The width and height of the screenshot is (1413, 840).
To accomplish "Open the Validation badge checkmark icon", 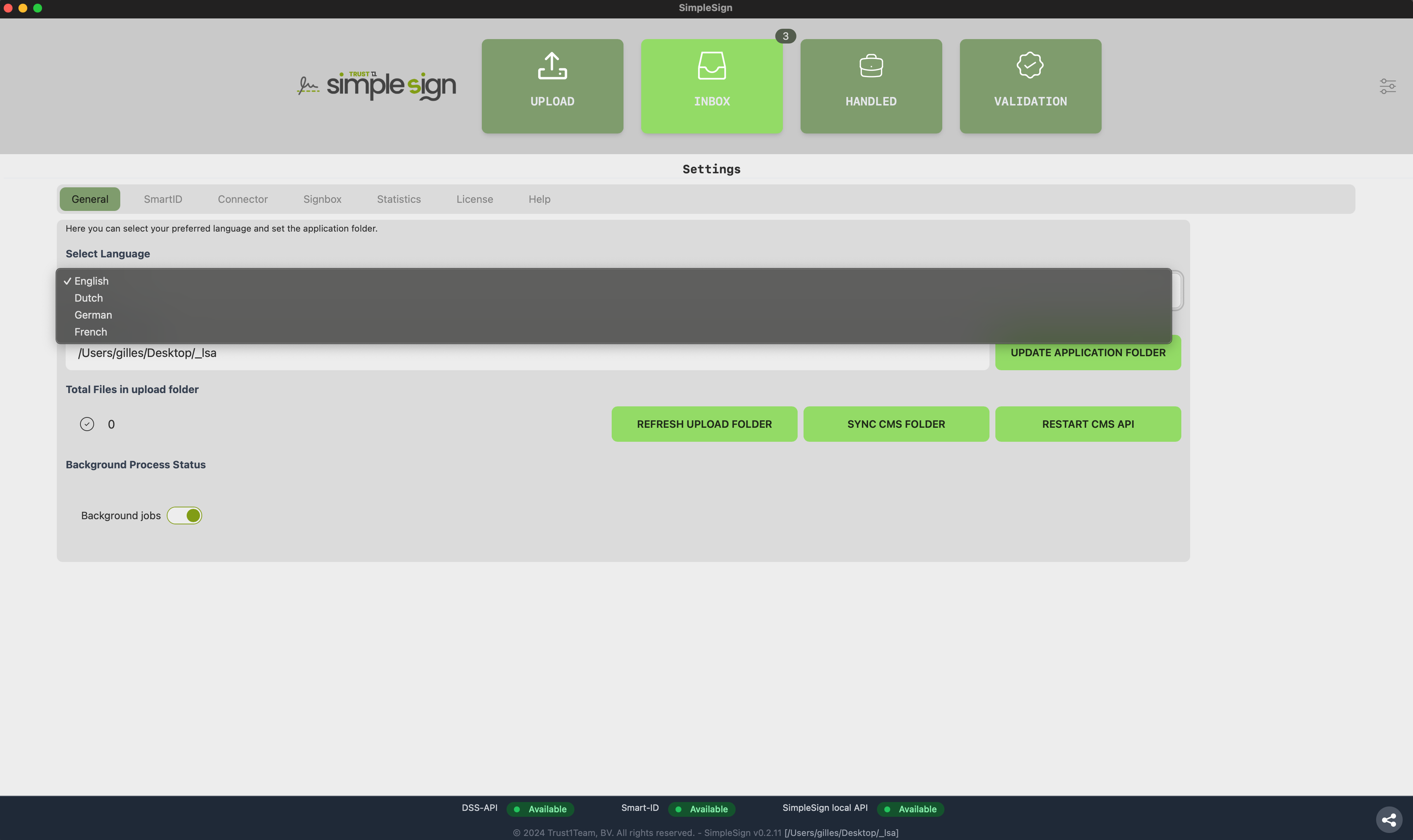I will 1030,65.
